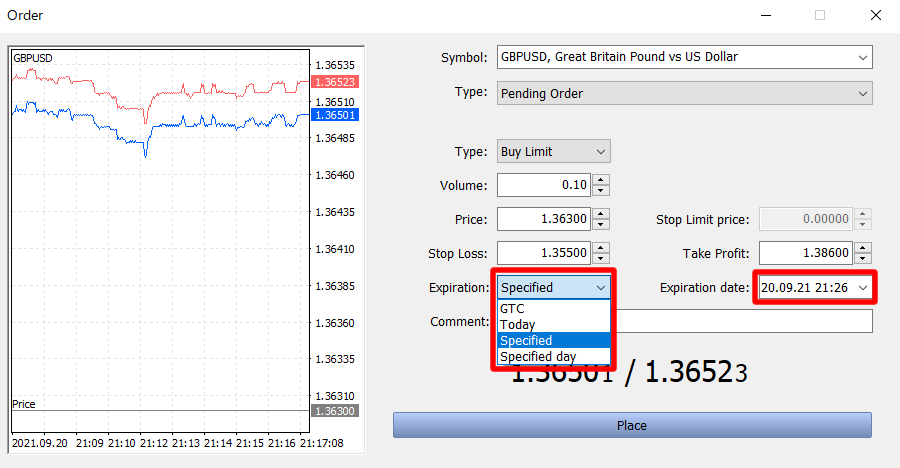Viewport: 900px width, 468px height.
Task: Click the 1.36300 price line on the chart
Action: [x=160, y=411]
